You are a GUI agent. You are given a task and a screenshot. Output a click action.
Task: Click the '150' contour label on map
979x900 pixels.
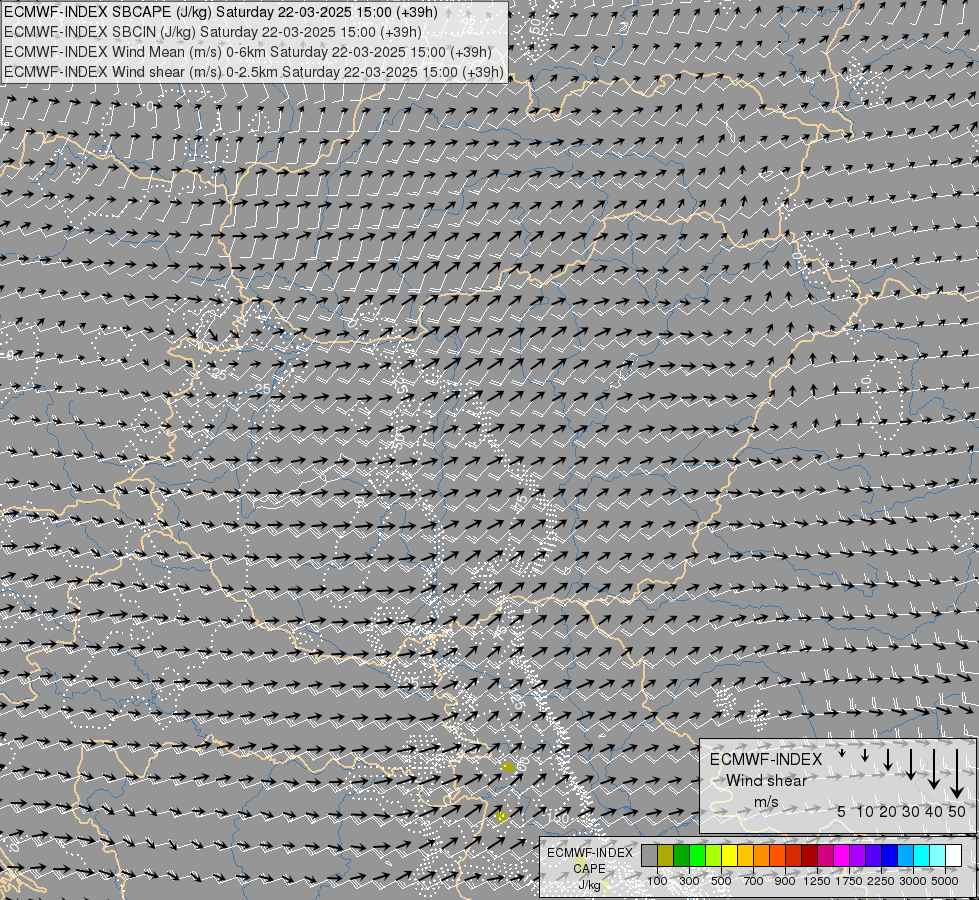point(558,818)
